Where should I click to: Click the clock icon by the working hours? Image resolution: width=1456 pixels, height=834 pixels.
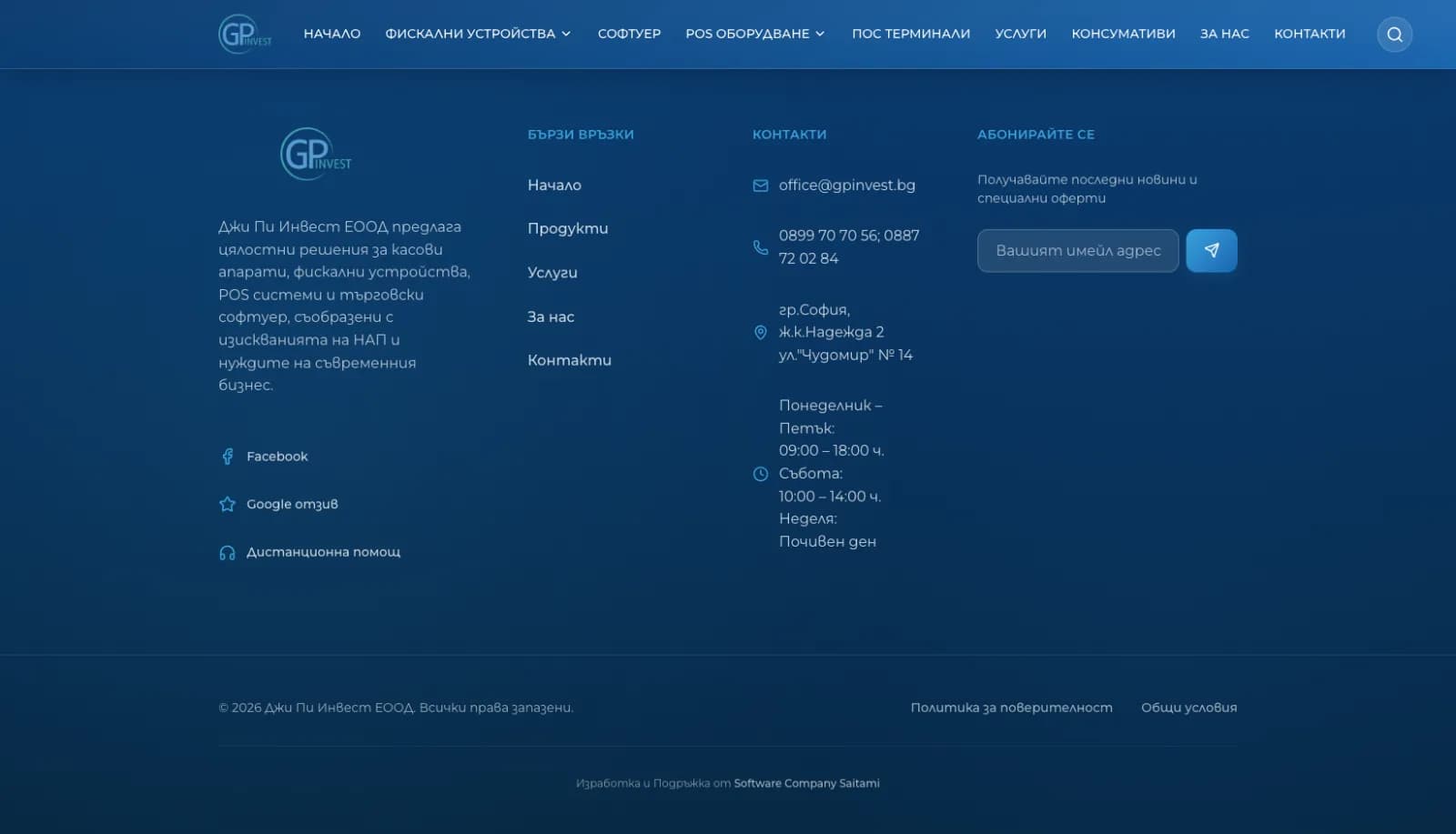[761, 474]
